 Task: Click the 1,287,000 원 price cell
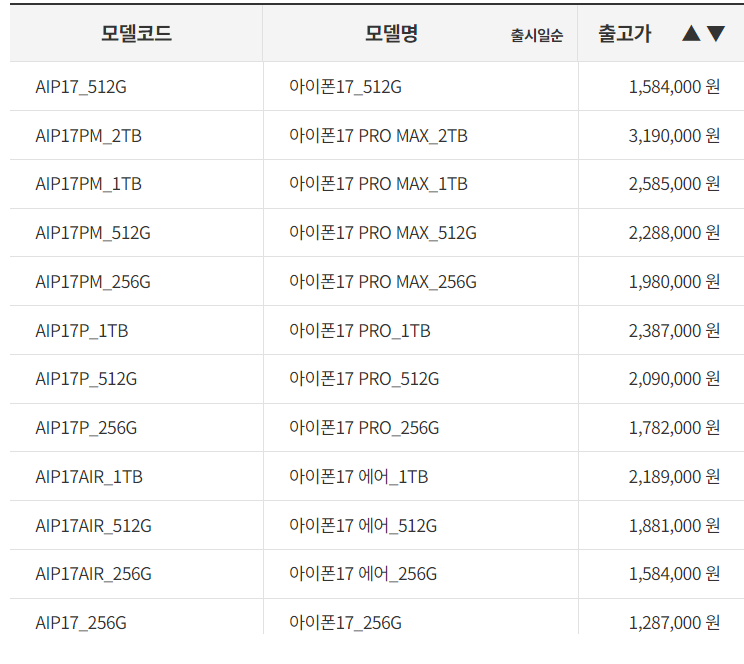click(674, 622)
